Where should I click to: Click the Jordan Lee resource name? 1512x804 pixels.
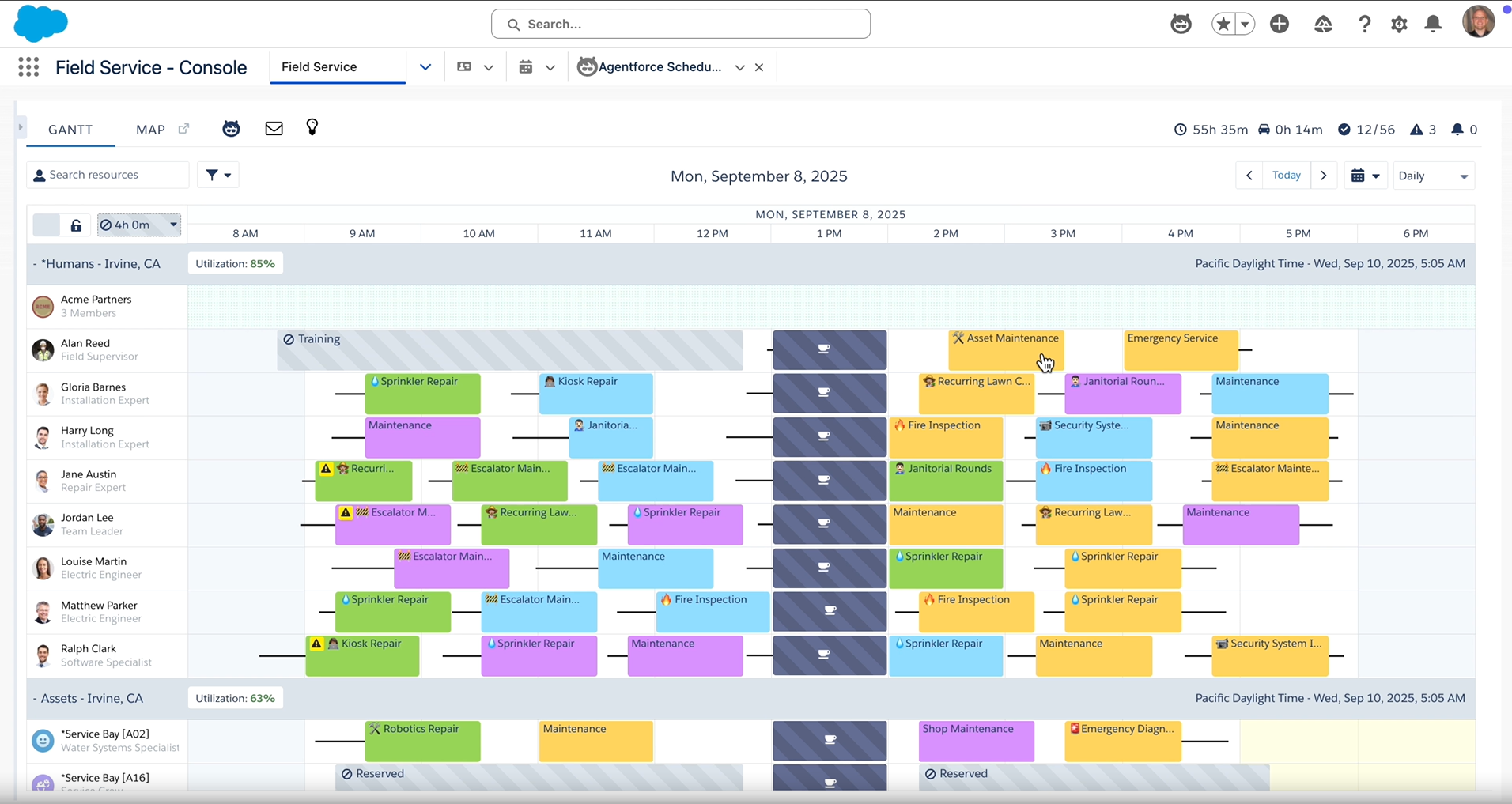pos(87,518)
